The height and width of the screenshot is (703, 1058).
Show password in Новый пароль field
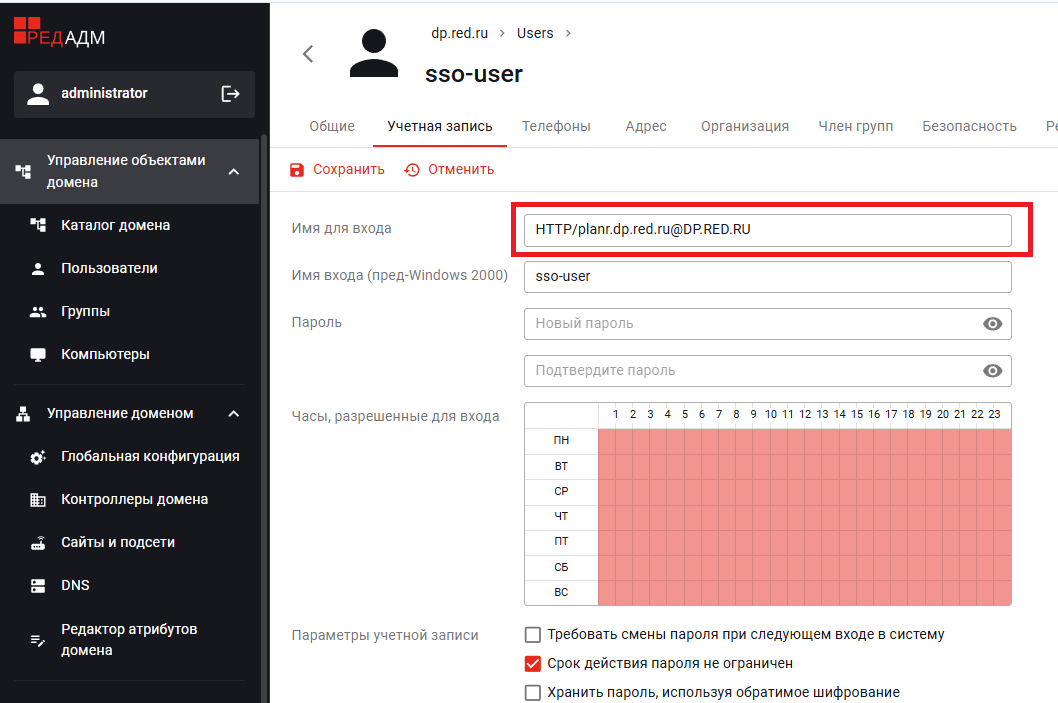(992, 324)
